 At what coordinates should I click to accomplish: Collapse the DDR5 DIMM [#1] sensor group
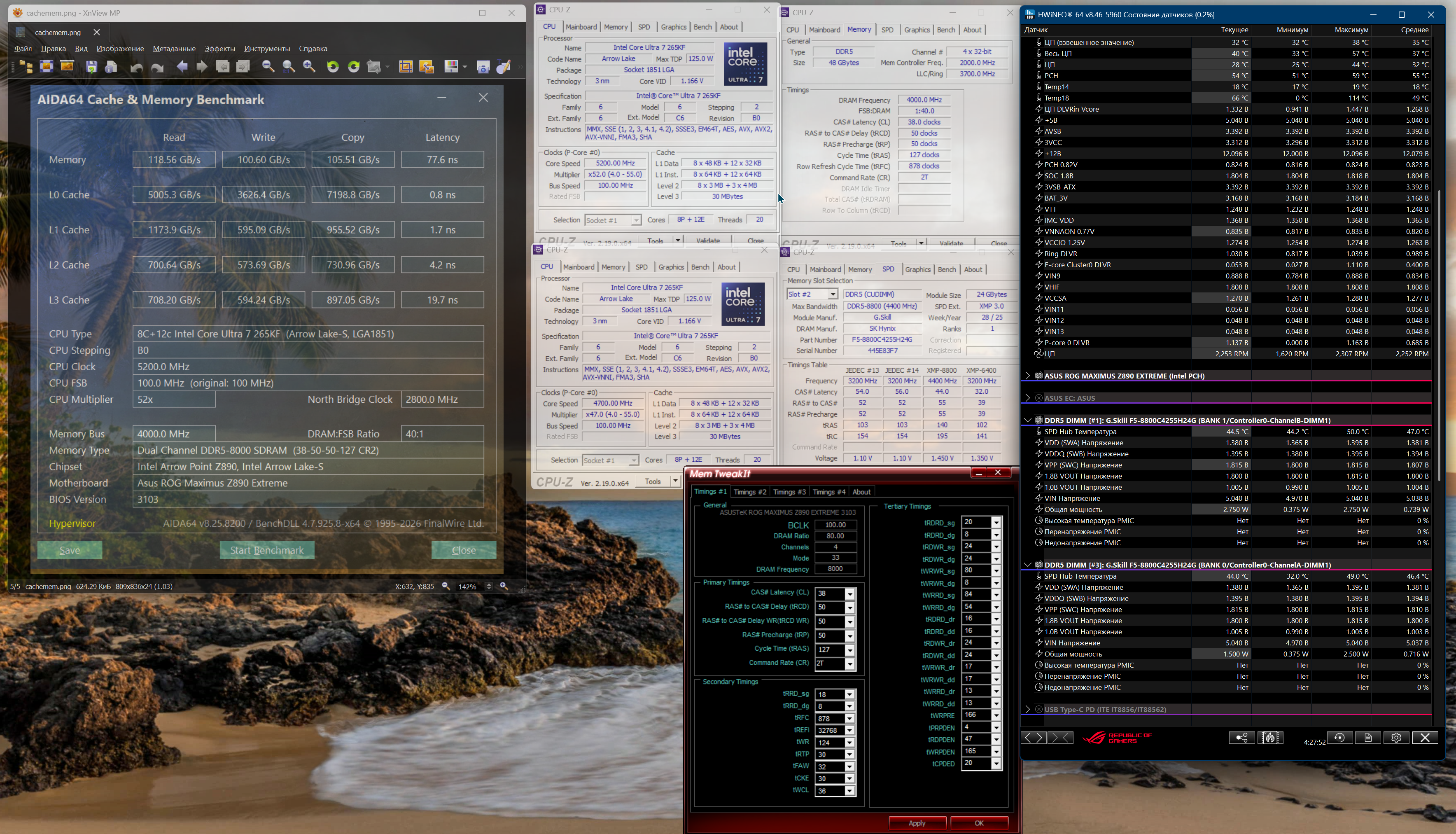[1027, 421]
